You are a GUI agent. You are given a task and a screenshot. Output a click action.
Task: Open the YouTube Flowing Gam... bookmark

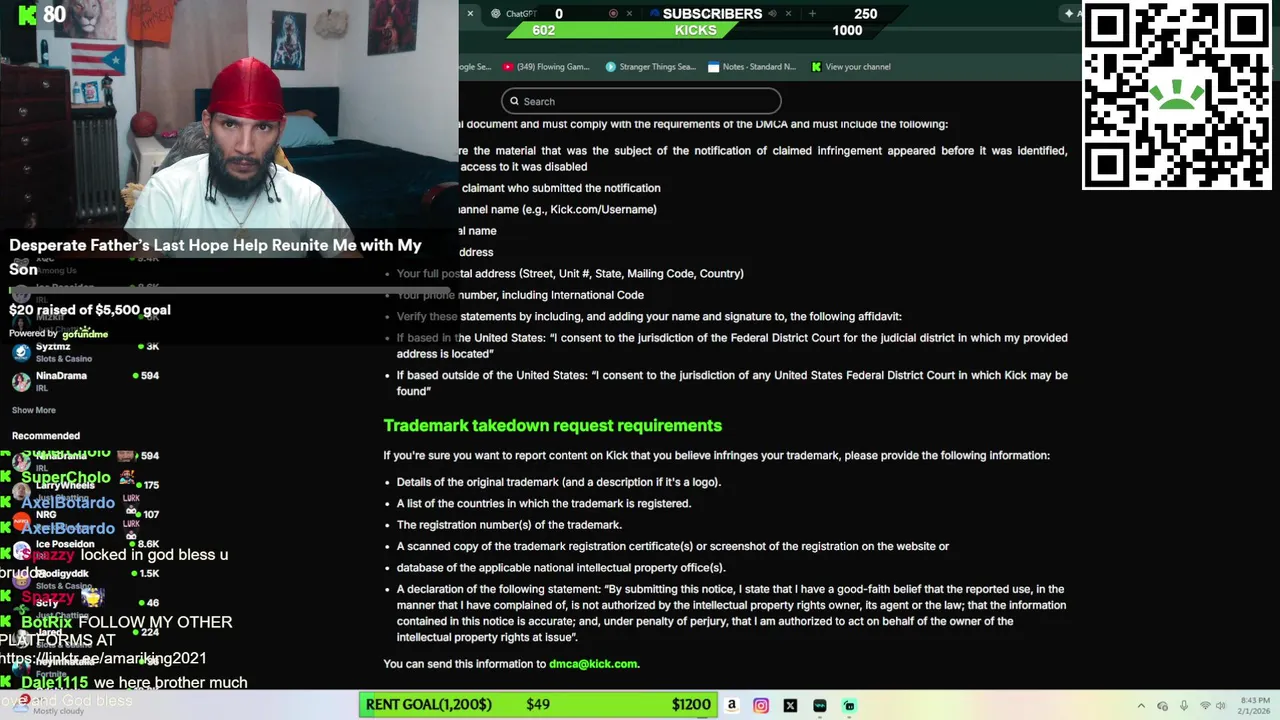[546, 67]
